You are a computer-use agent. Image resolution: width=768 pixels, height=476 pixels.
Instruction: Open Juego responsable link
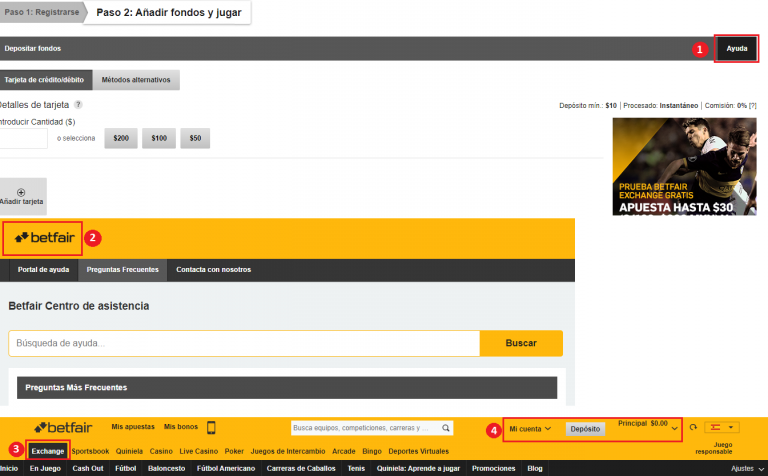click(x=714, y=448)
